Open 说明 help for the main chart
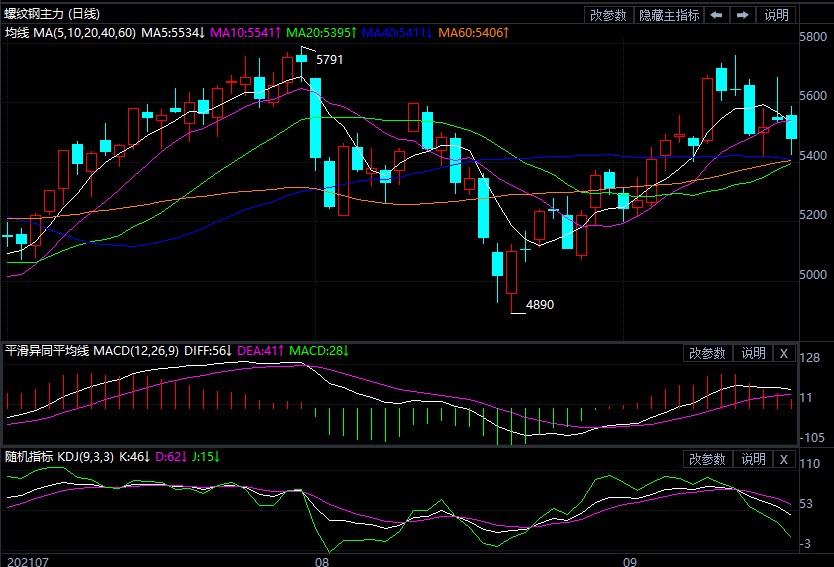This screenshot has width=834, height=567. click(776, 15)
